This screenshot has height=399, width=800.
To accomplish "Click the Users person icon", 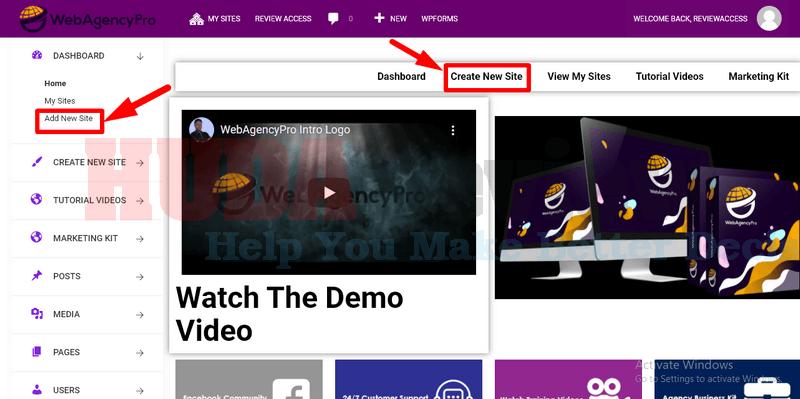I will tap(37, 389).
